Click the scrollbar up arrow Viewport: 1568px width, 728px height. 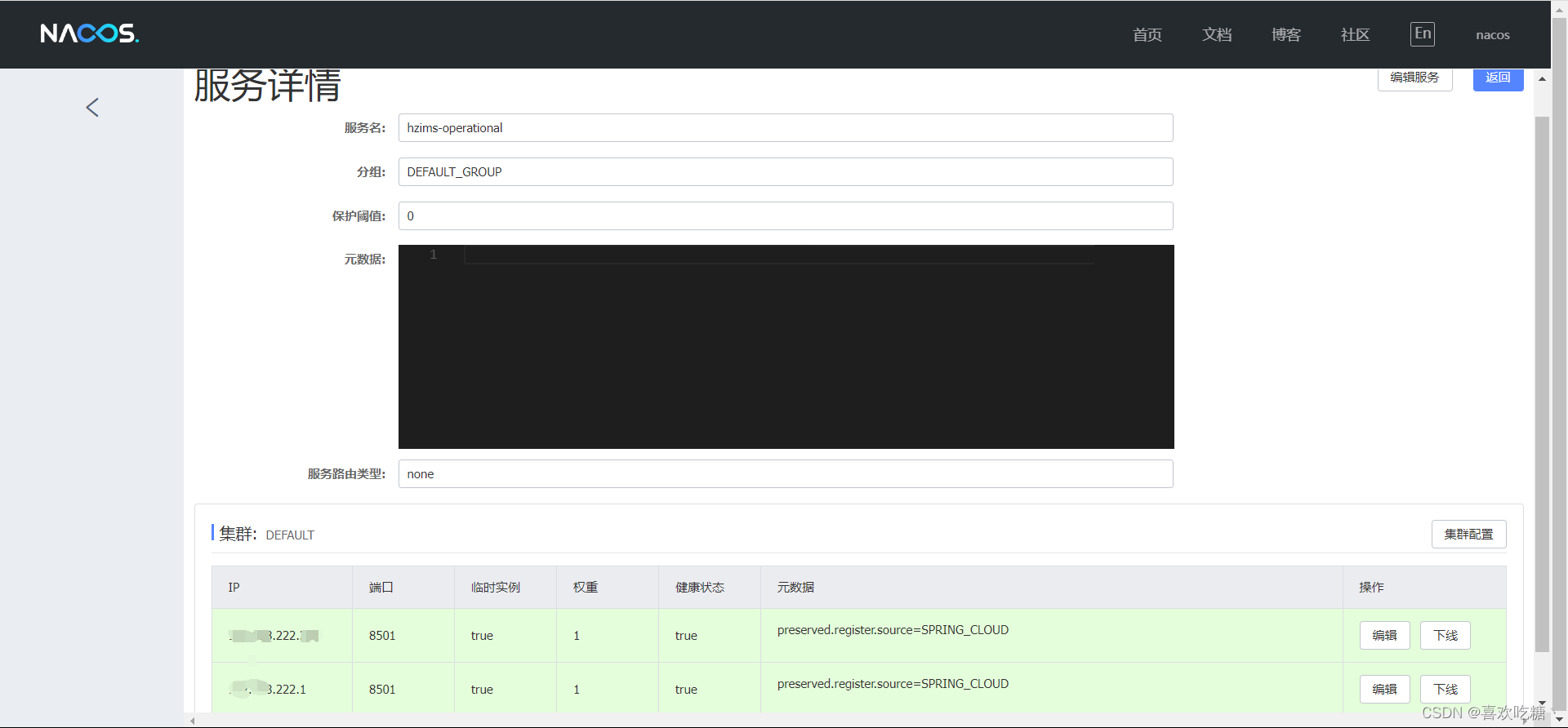pos(1542,79)
